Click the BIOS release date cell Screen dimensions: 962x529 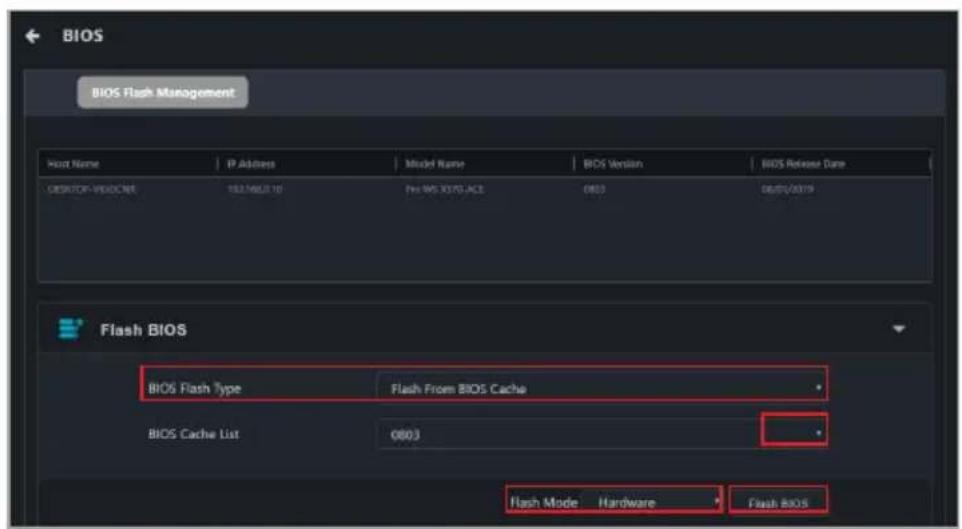788,189
